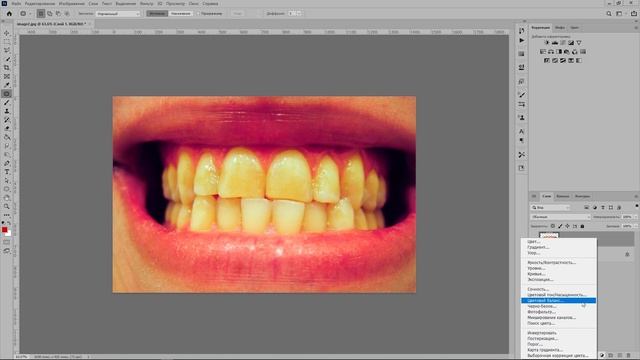
Task: Toggle lock transparent pixels
Action: [553, 226]
